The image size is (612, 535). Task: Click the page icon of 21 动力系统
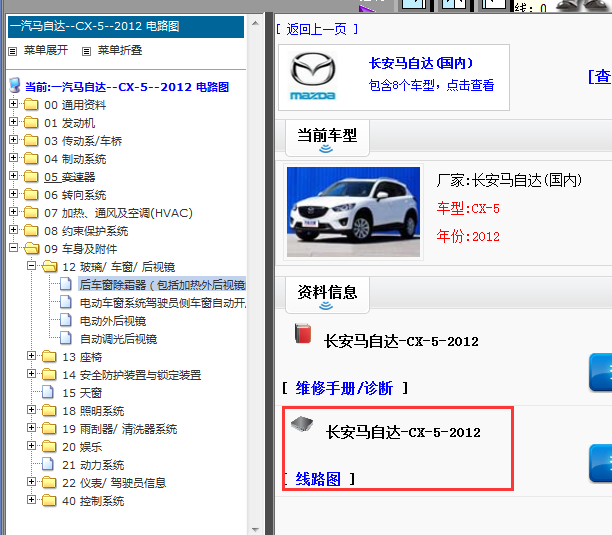[48, 464]
